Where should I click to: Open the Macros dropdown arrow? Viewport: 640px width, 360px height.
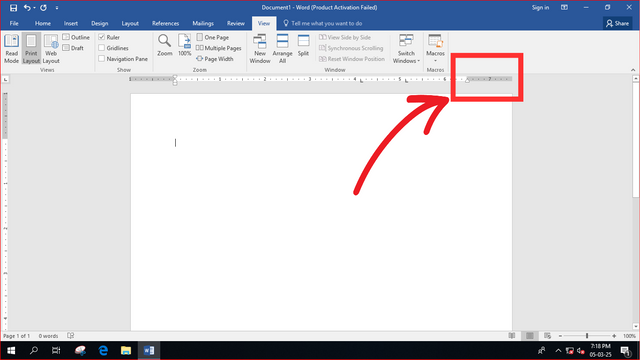435,61
